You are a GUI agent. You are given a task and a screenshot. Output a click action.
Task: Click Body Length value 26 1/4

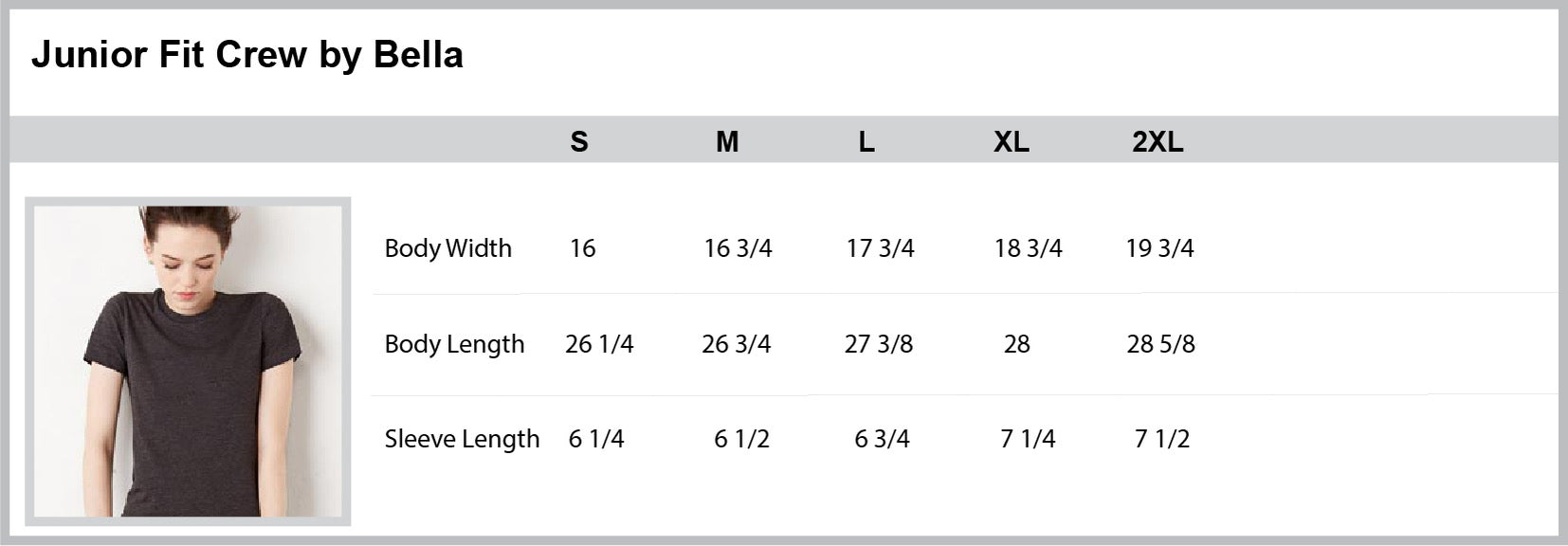[599, 344]
